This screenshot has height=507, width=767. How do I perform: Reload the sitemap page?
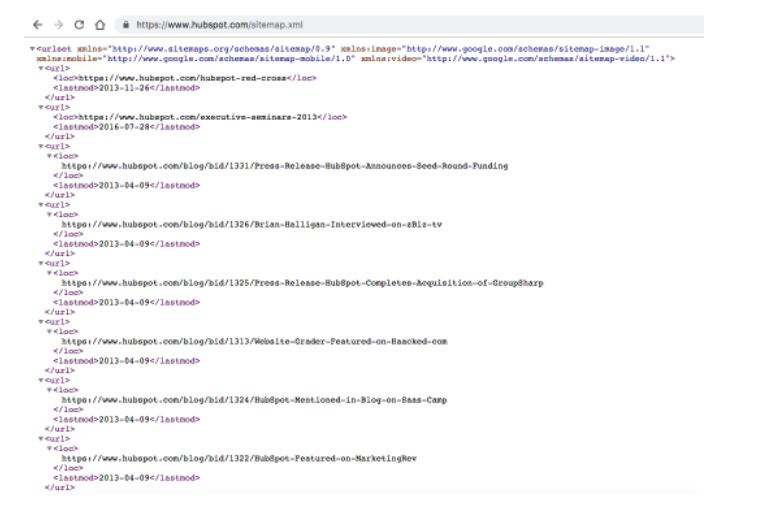pos(79,24)
